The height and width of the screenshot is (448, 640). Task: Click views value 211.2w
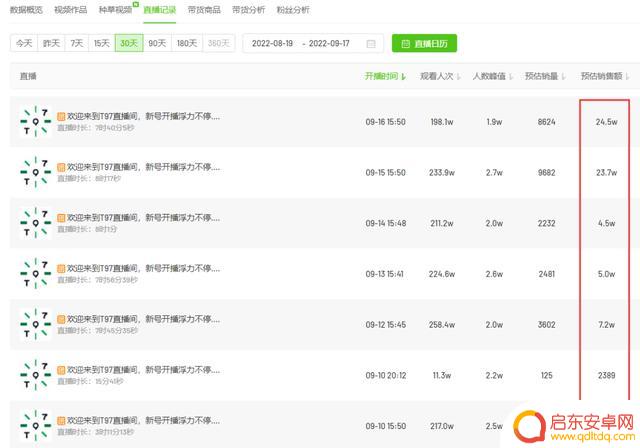(x=442, y=223)
